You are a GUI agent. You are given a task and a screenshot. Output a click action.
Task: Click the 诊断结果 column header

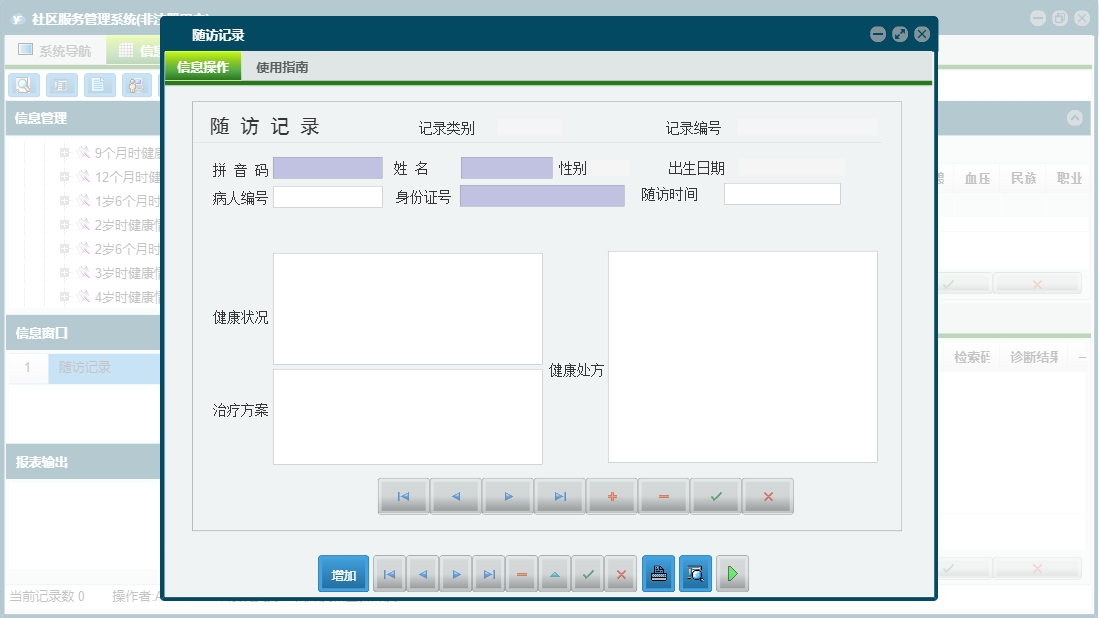click(x=1035, y=357)
